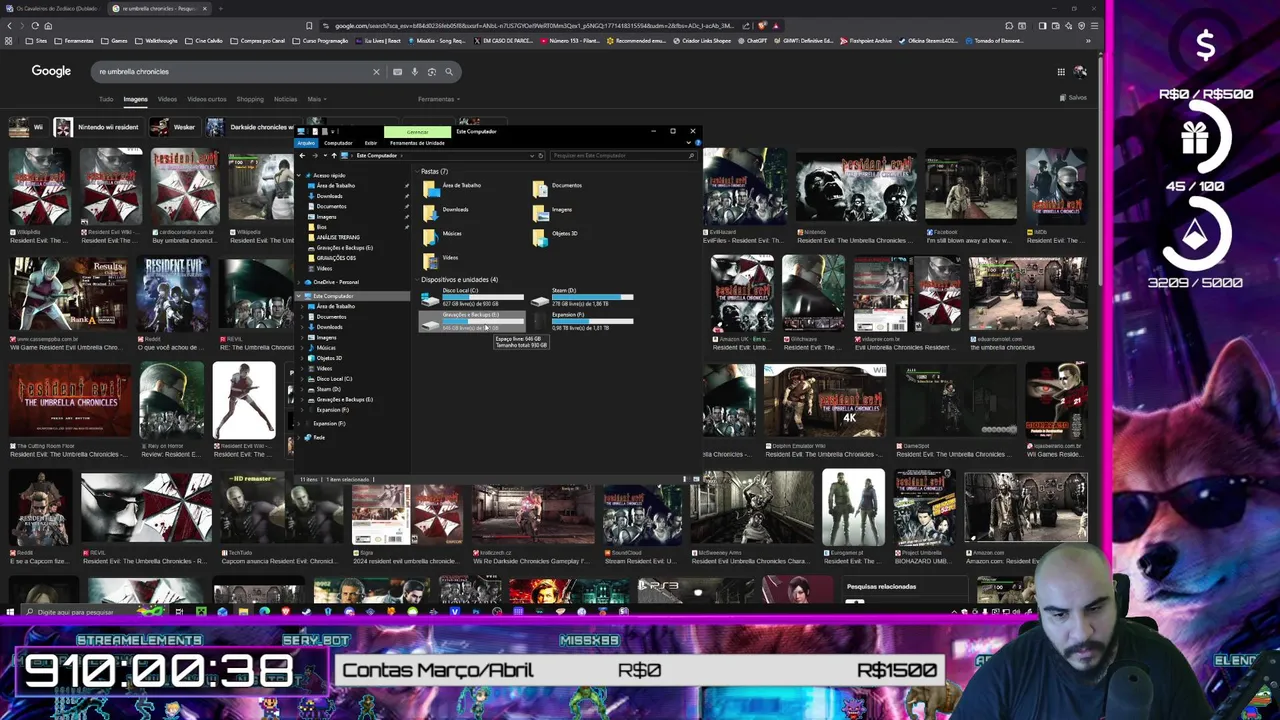This screenshot has height=720, width=1280.
Task: Open the Flashpoint Archive bookmark
Action: (x=866, y=41)
